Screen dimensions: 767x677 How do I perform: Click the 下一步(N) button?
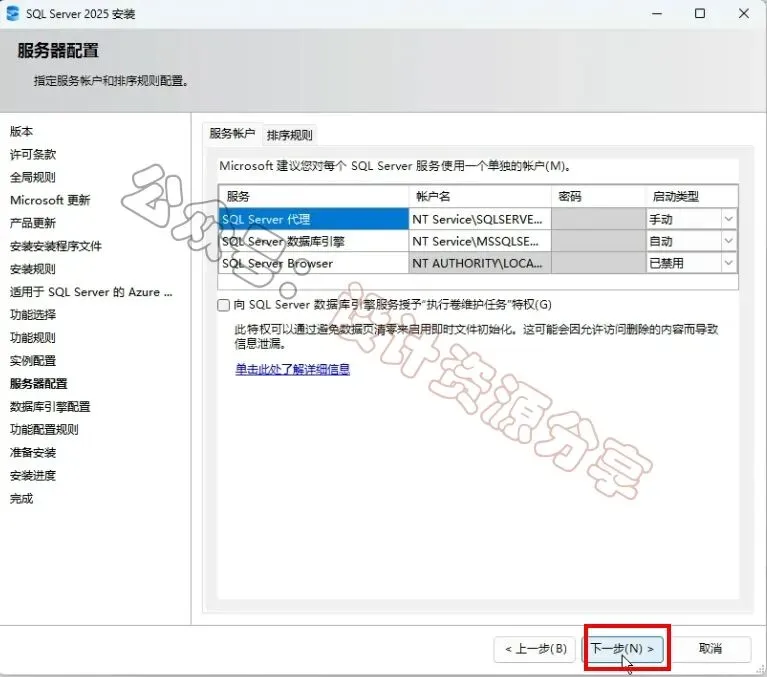[623, 649]
